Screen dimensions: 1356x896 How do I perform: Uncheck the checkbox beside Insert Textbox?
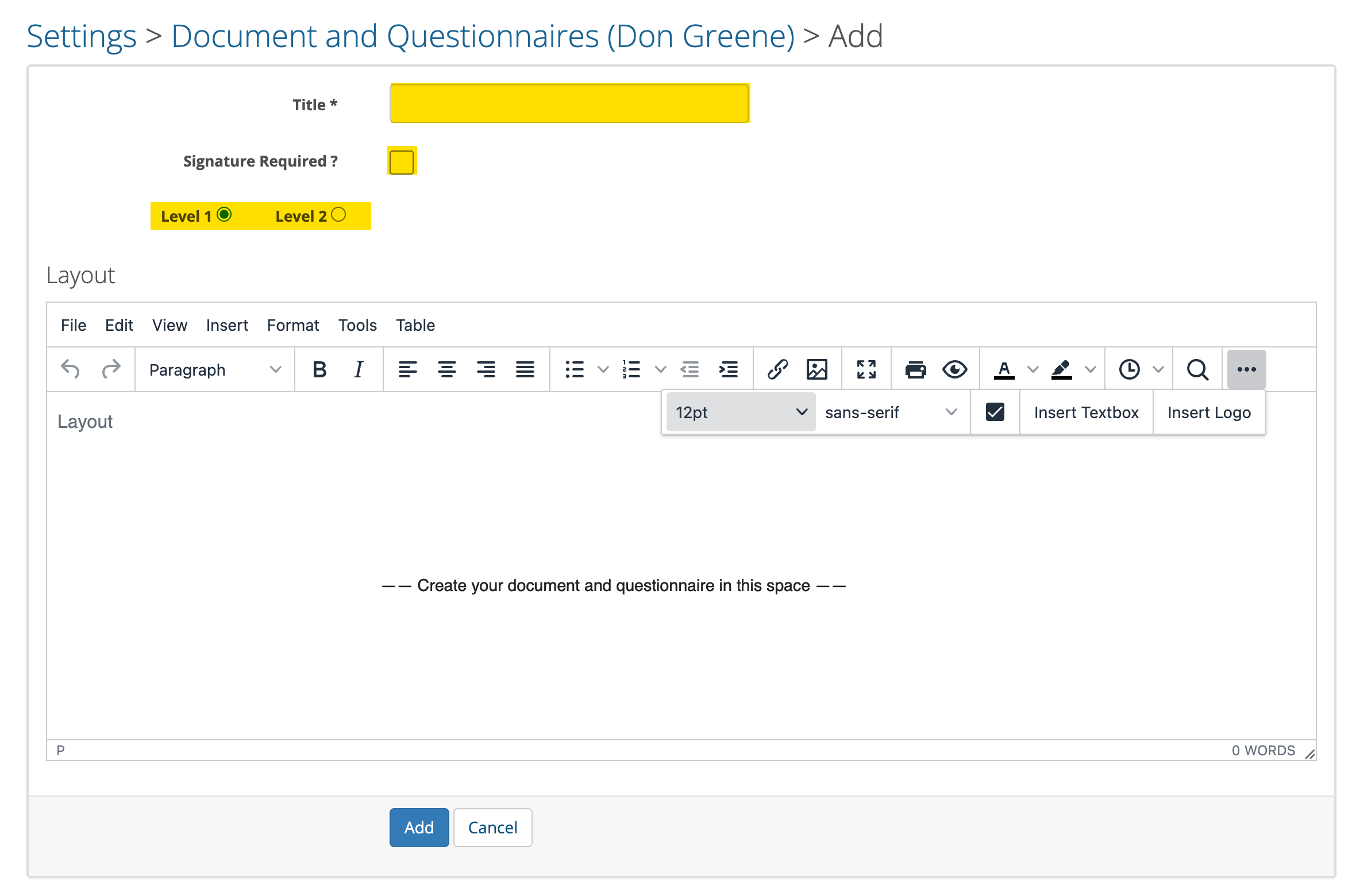click(x=995, y=412)
